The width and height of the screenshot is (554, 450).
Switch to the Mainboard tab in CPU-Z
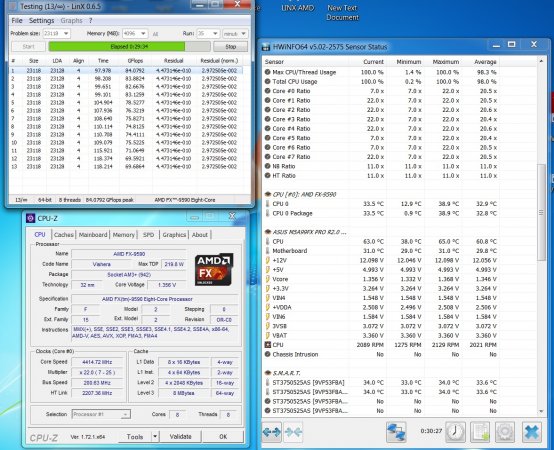coord(93,235)
